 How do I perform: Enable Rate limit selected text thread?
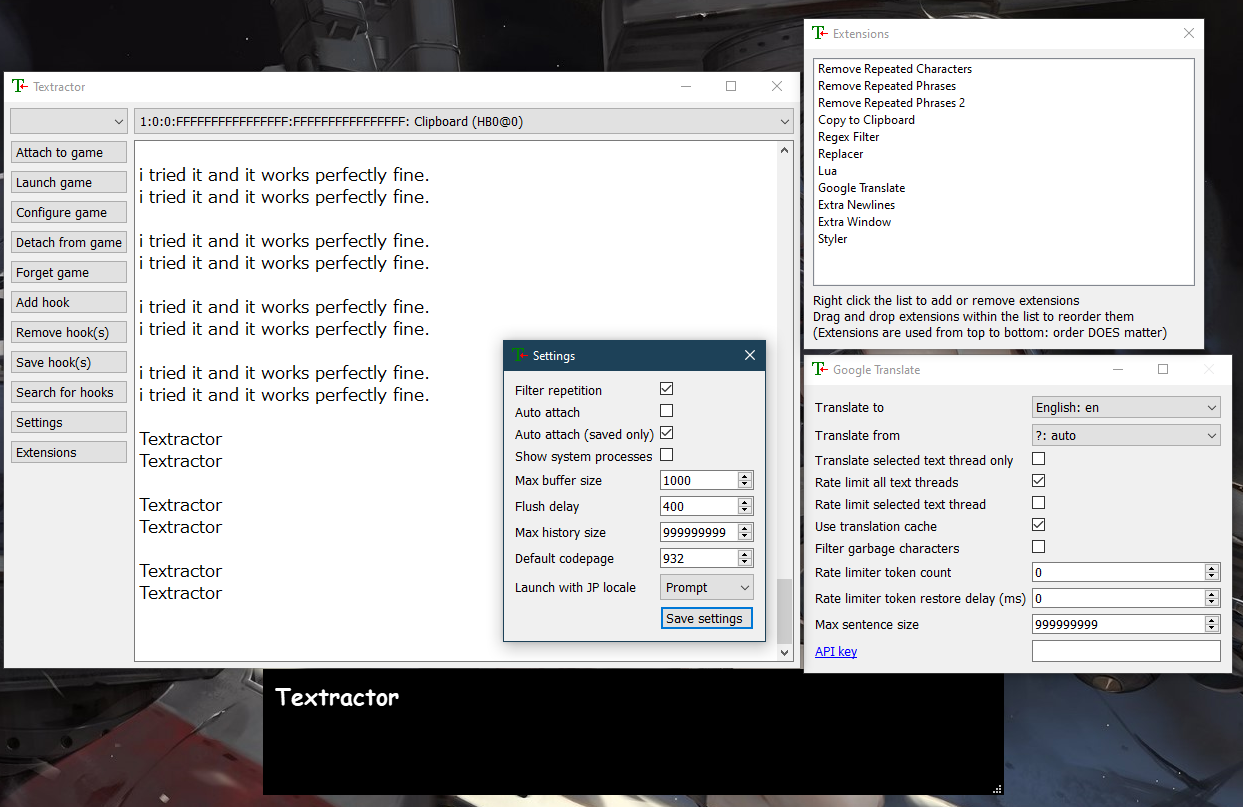coord(1039,502)
